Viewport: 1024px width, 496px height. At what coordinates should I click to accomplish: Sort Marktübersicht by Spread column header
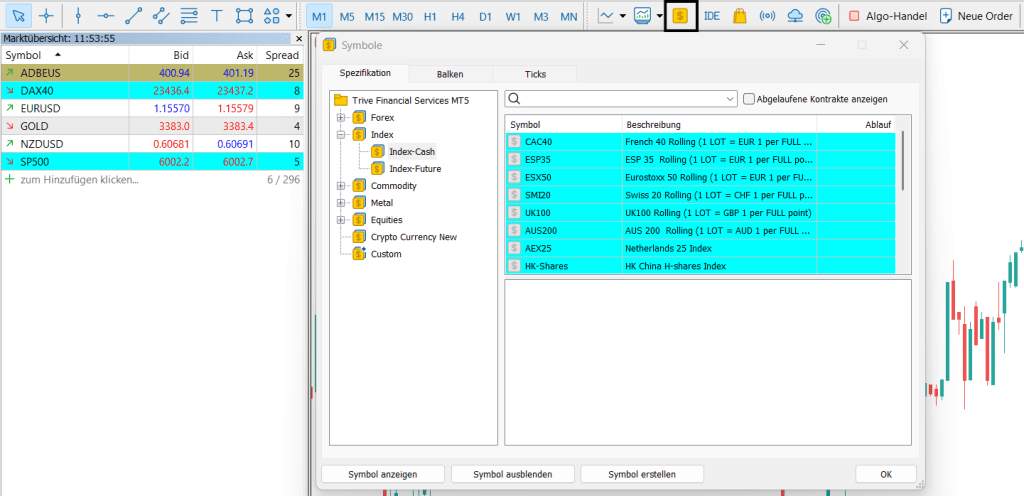[280, 55]
